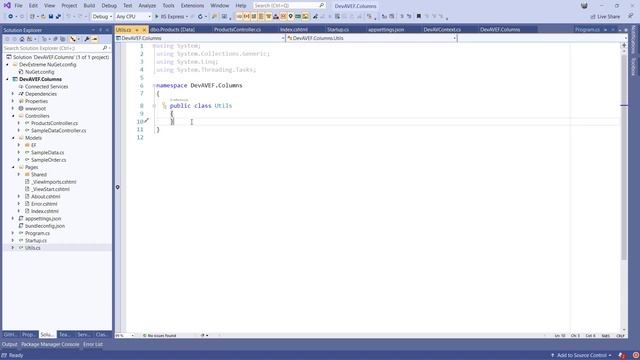Expand the Properties node

coord(13,101)
